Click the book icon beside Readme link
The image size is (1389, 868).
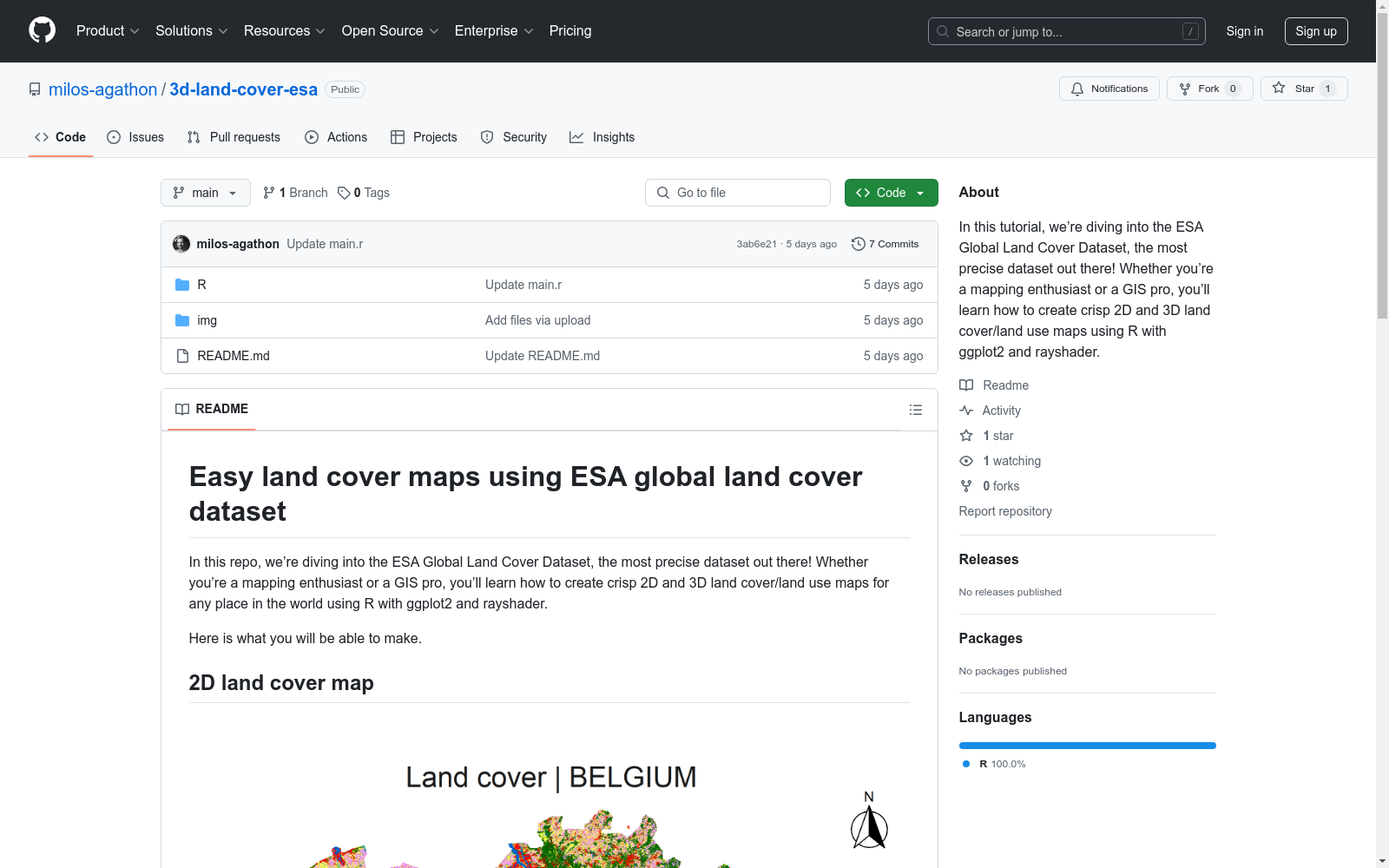(x=966, y=385)
